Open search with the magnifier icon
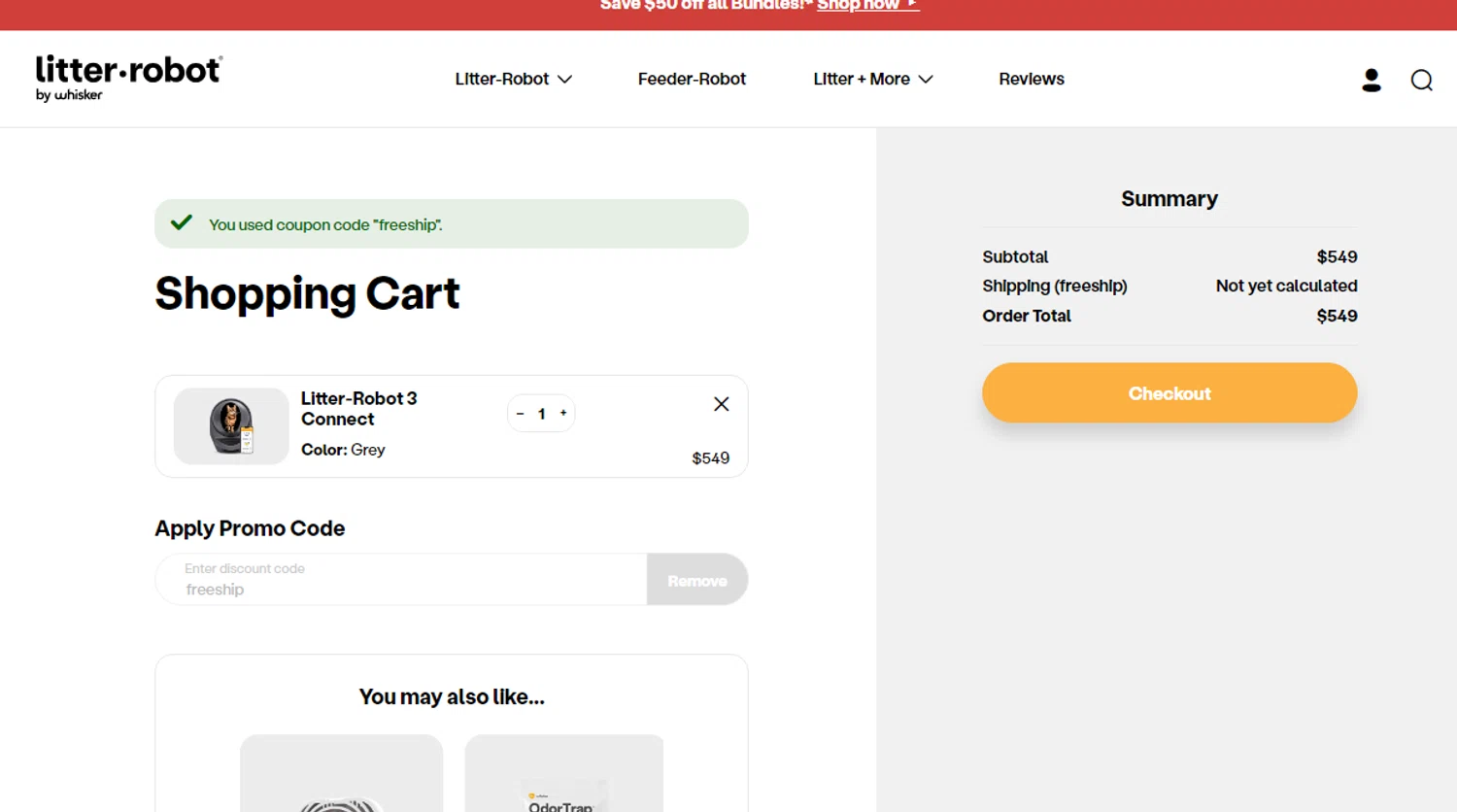1457x812 pixels. click(1422, 80)
